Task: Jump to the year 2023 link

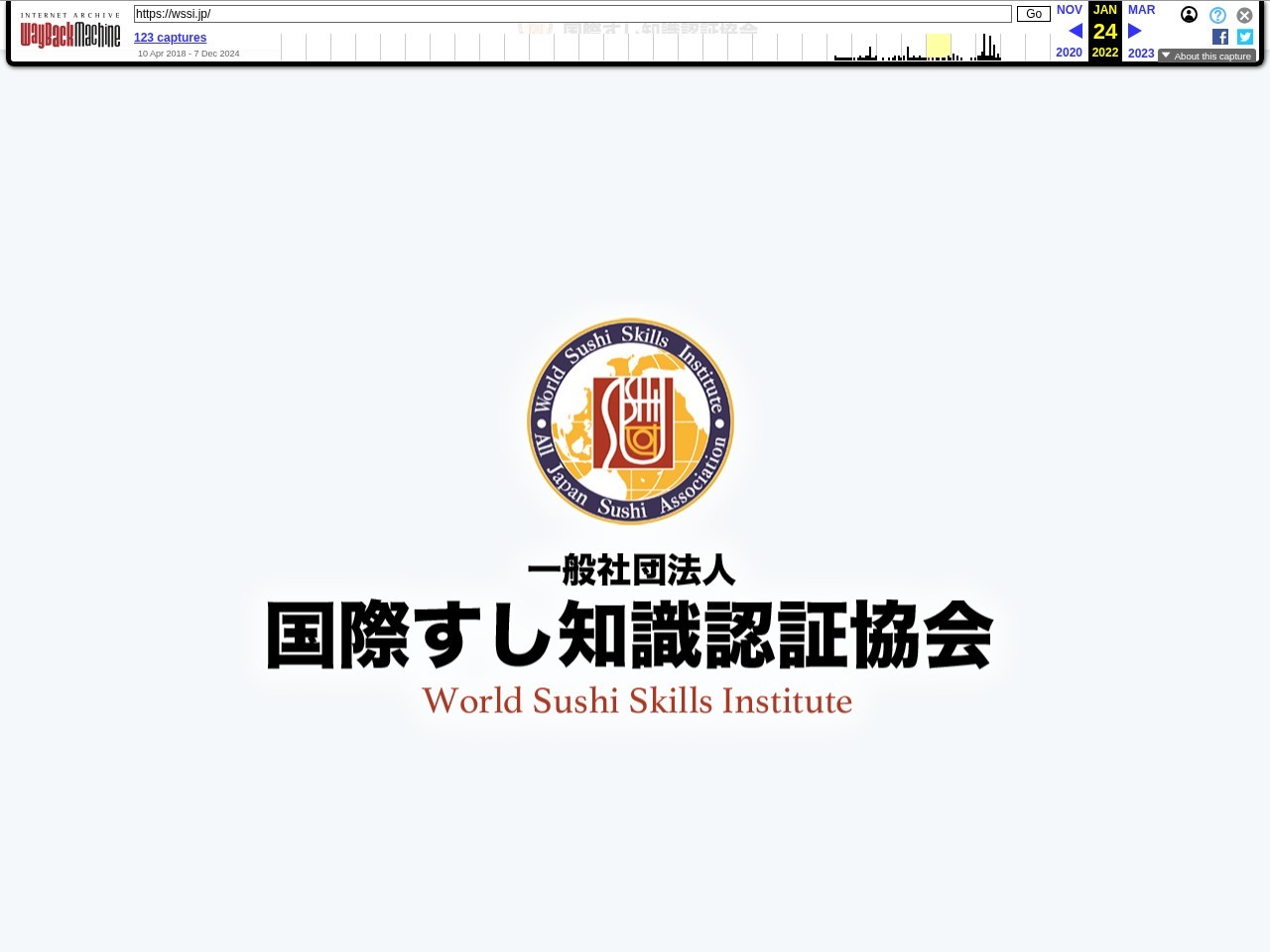Action: (x=1141, y=54)
